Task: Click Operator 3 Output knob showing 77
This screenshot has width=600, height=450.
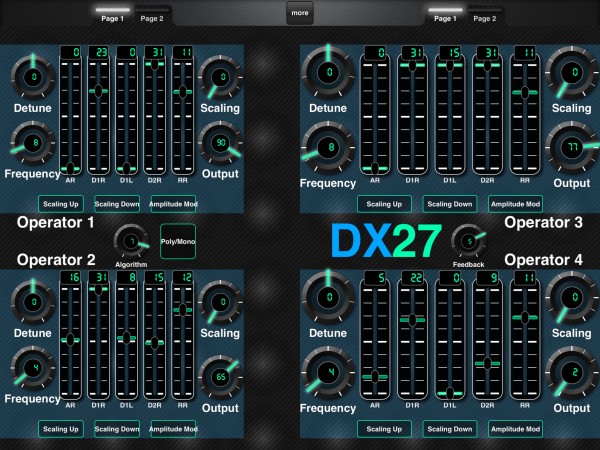Action: tap(572, 147)
